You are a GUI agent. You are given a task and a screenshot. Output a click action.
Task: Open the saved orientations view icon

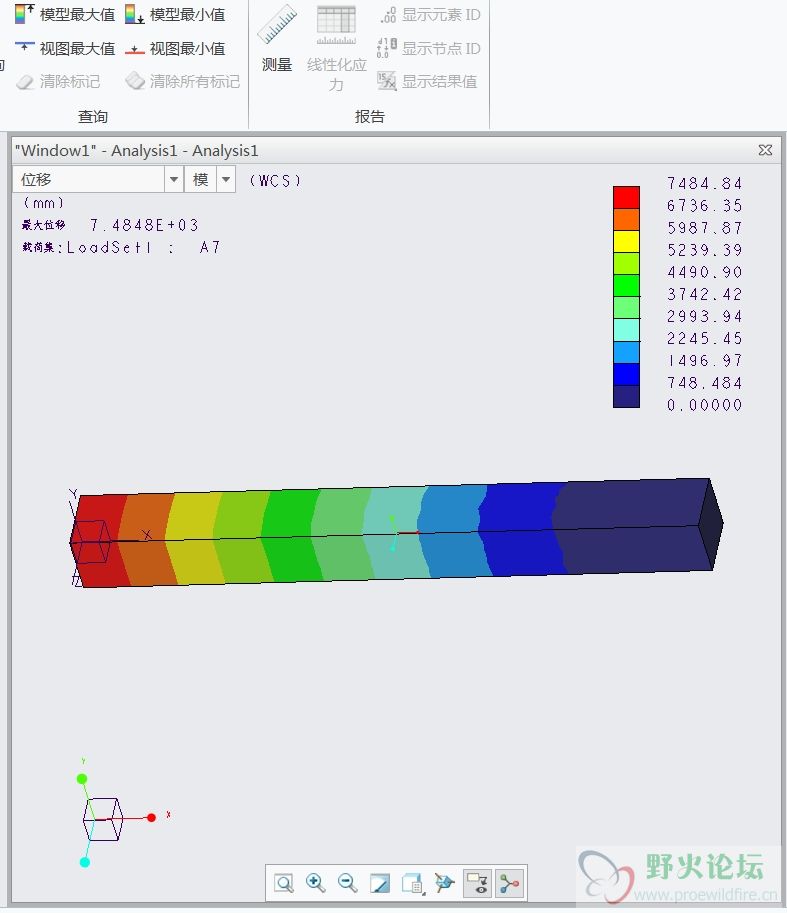412,883
